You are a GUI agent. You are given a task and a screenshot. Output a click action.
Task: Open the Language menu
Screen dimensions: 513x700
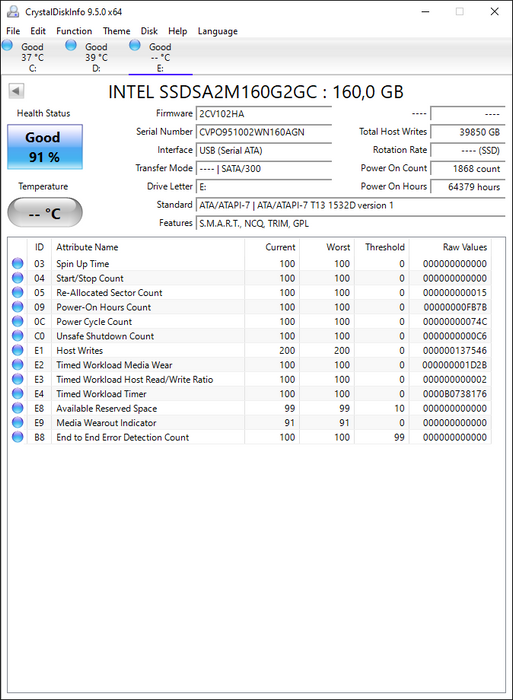pos(217,31)
